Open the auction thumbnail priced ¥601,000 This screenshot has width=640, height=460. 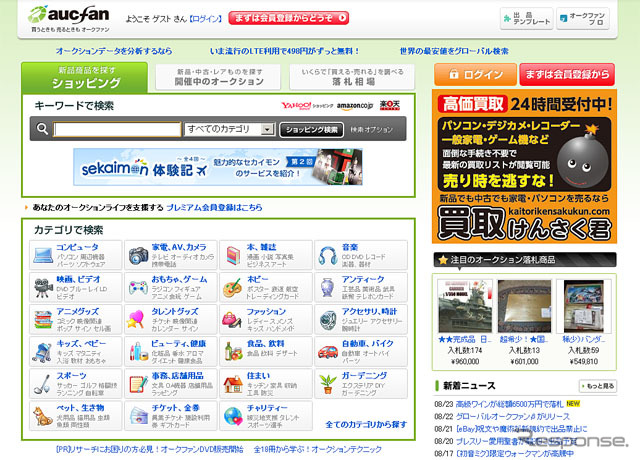pyautogui.click(x=524, y=306)
